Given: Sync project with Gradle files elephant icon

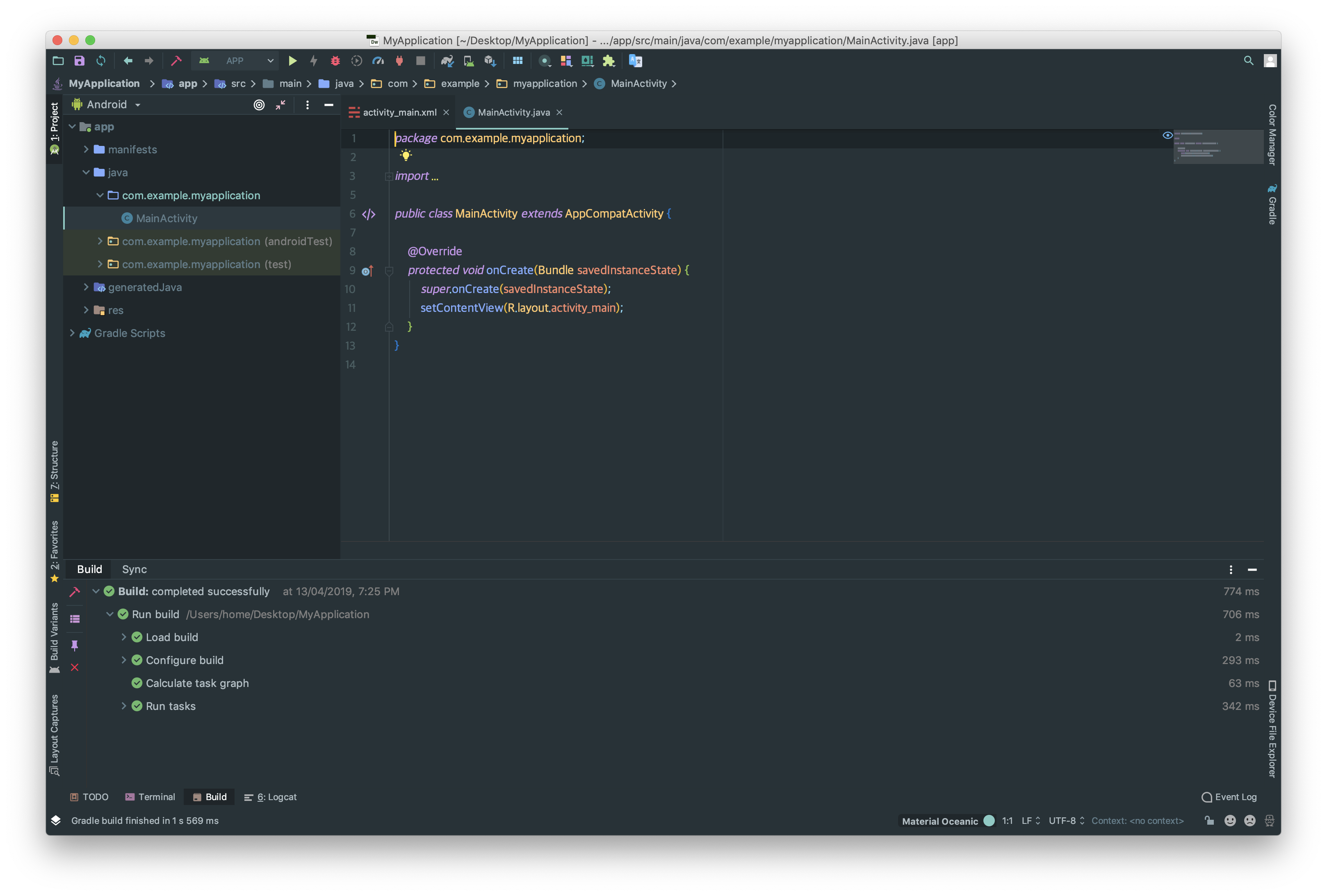Looking at the screenshot, I should tap(447, 61).
